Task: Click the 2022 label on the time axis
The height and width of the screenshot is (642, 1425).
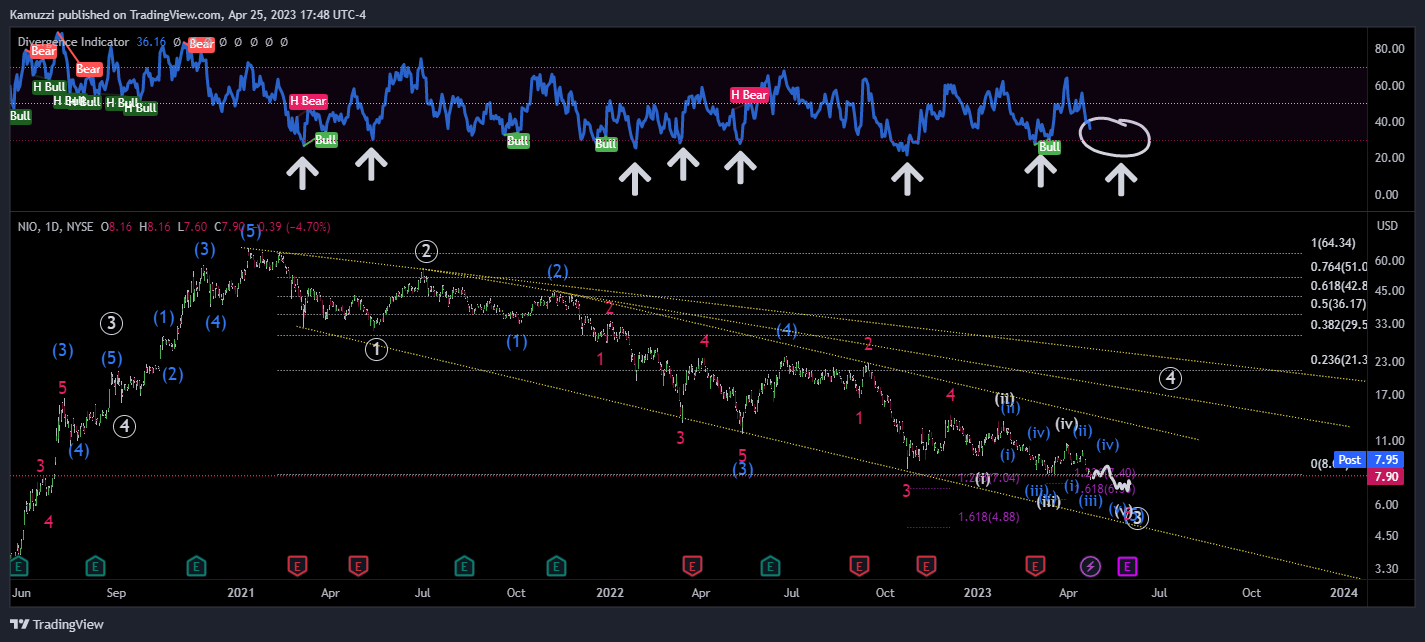Action: pyautogui.click(x=609, y=592)
